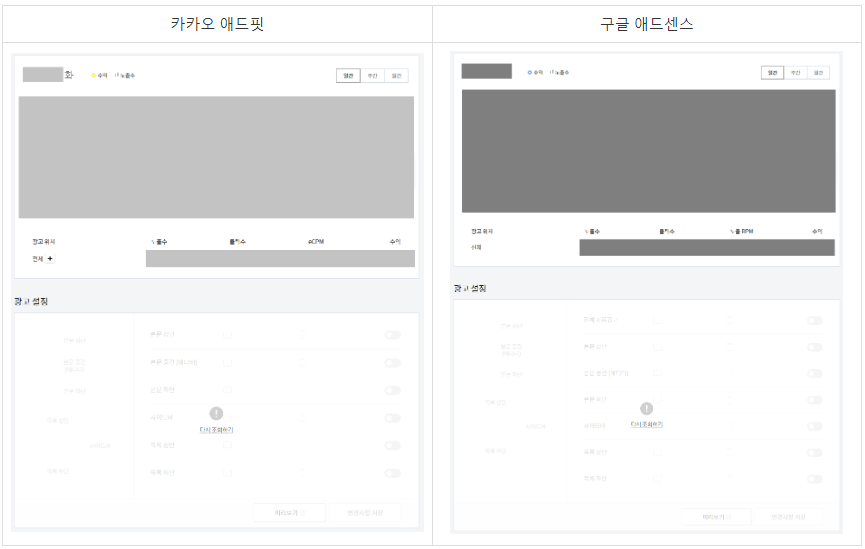Toggle 사이드바 switch in 카카오 애드핏

(x=393, y=418)
